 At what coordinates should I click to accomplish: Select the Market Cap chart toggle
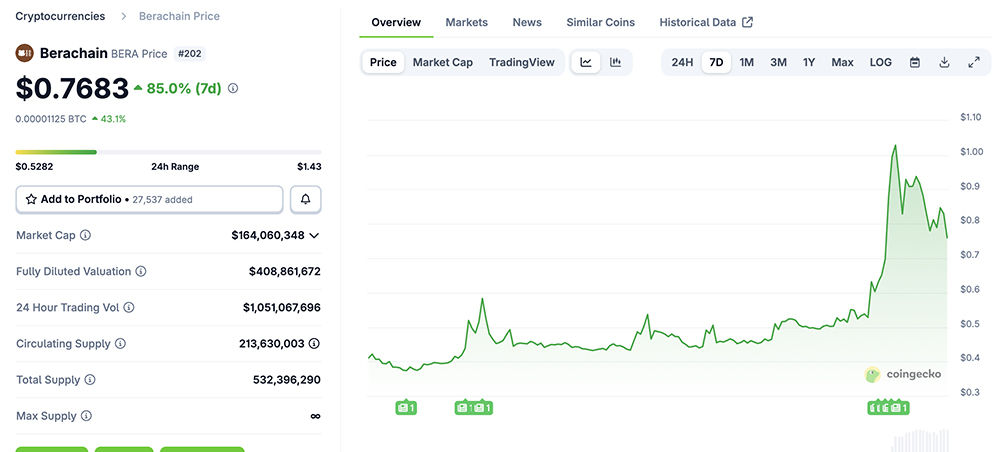(x=443, y=62)
